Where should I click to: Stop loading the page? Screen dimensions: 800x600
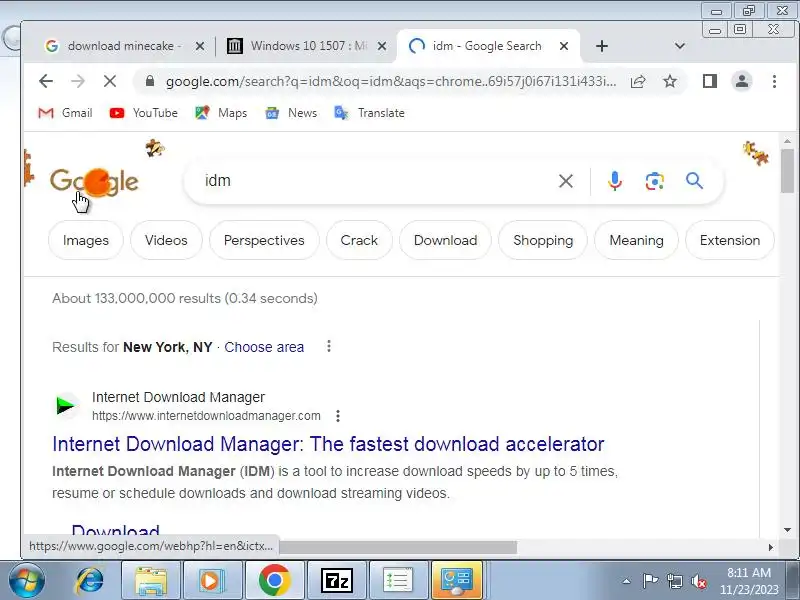pos(110,81)
